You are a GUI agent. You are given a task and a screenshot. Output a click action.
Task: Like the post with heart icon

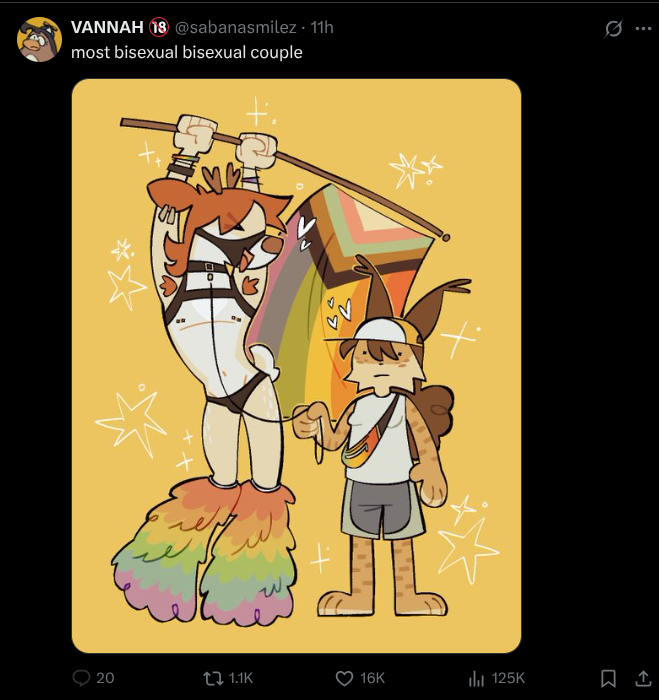tap(344, 679)
